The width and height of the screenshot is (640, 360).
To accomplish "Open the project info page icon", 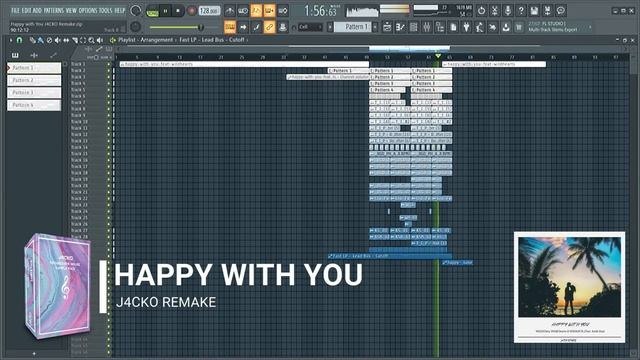I will click(453, 27).
